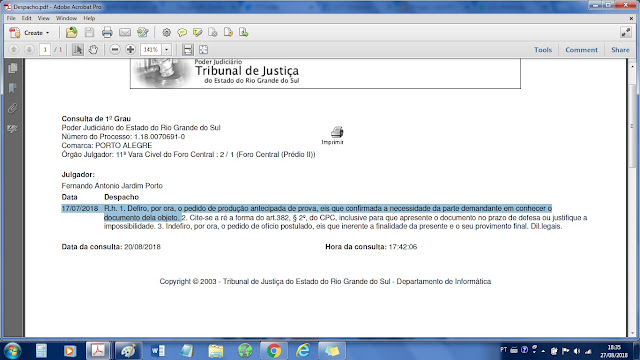Screen dimensions: 640x360
Task: Open the Help menu
Action: tap(89, 18)
